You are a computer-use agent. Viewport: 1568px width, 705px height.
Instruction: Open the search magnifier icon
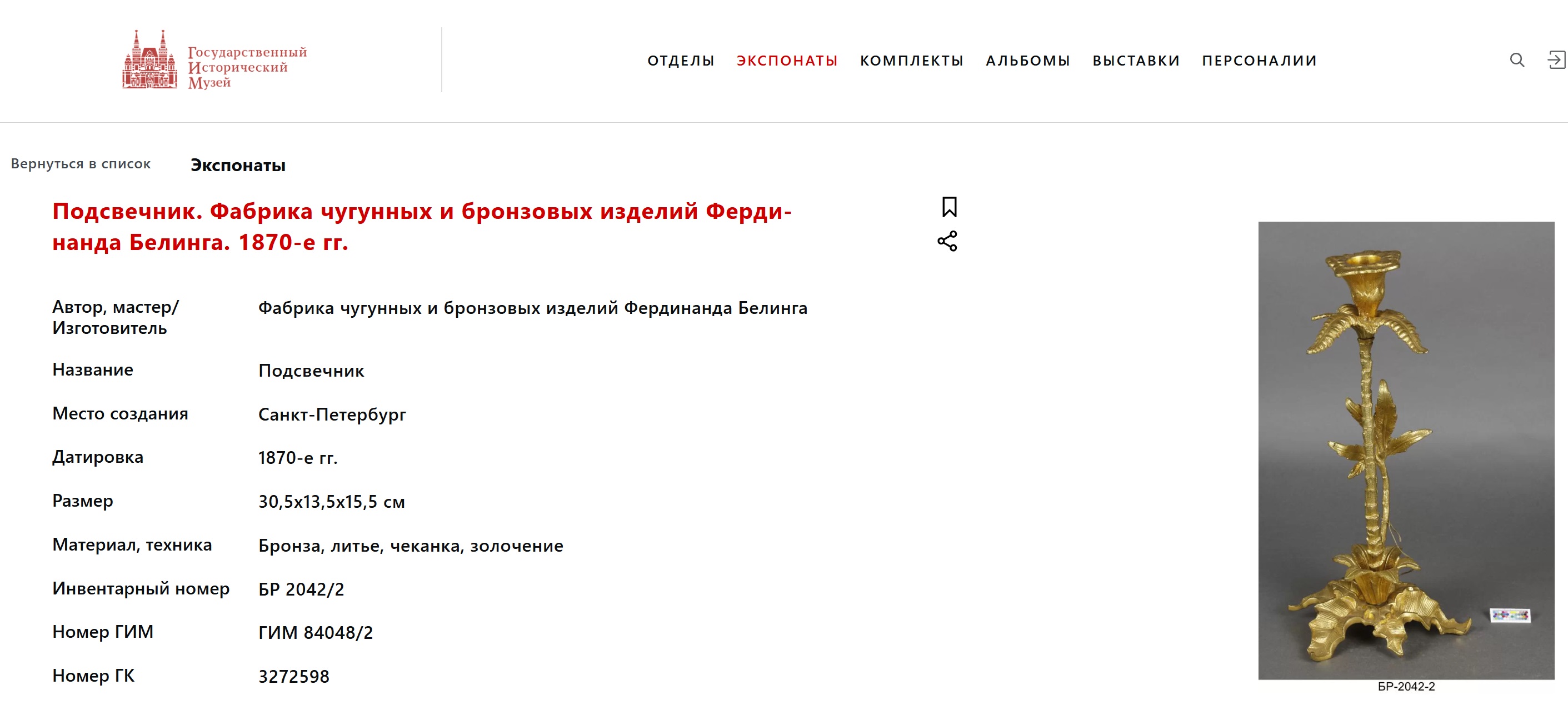[1516, 60]
